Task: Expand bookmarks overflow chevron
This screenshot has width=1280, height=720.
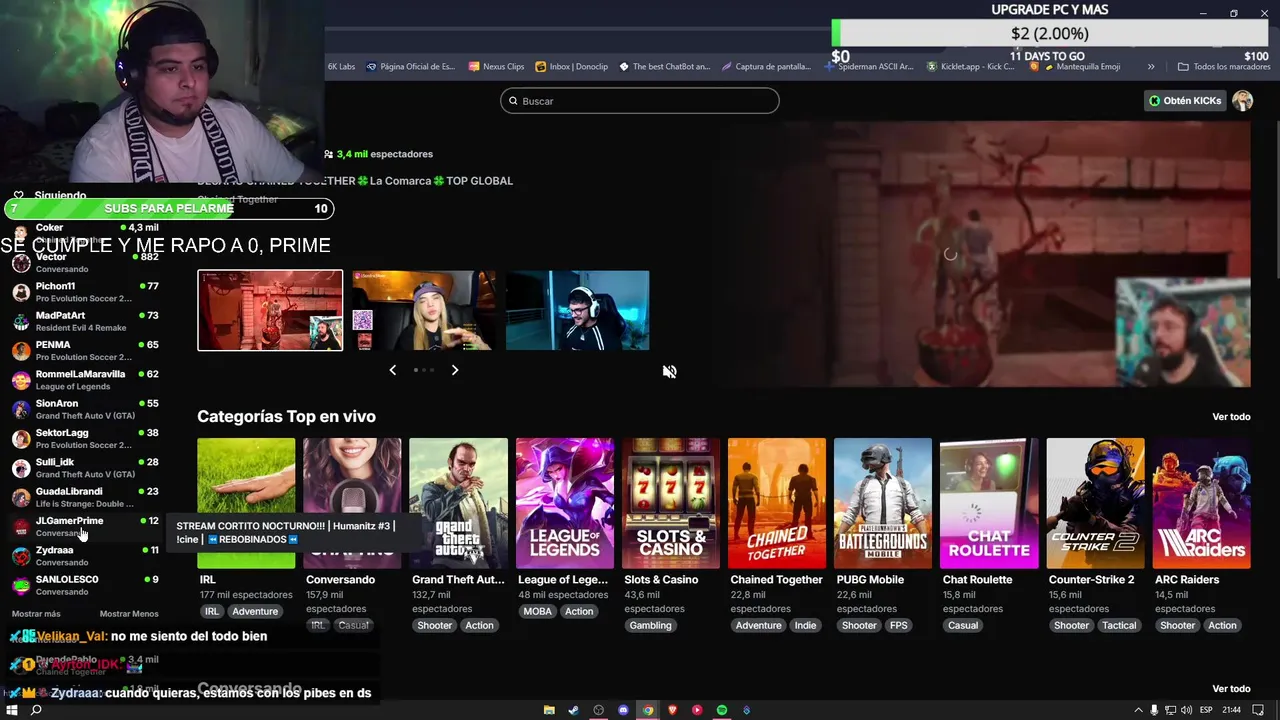Action: (1151, 67)
